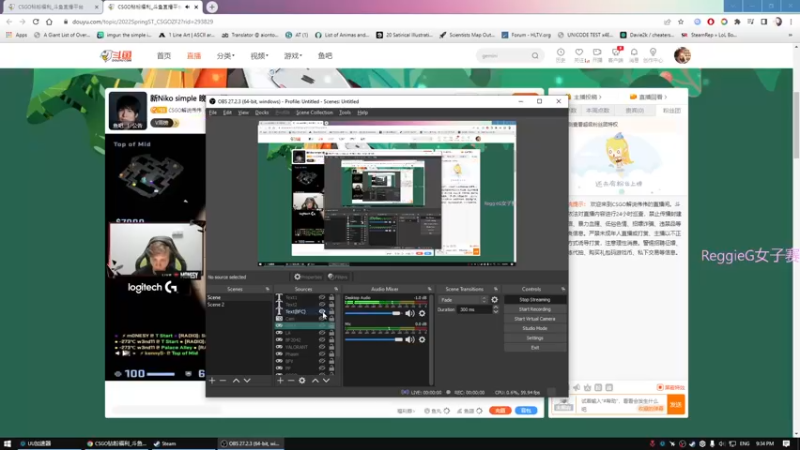Move the scene up in the Scenes list

point(236,381)
